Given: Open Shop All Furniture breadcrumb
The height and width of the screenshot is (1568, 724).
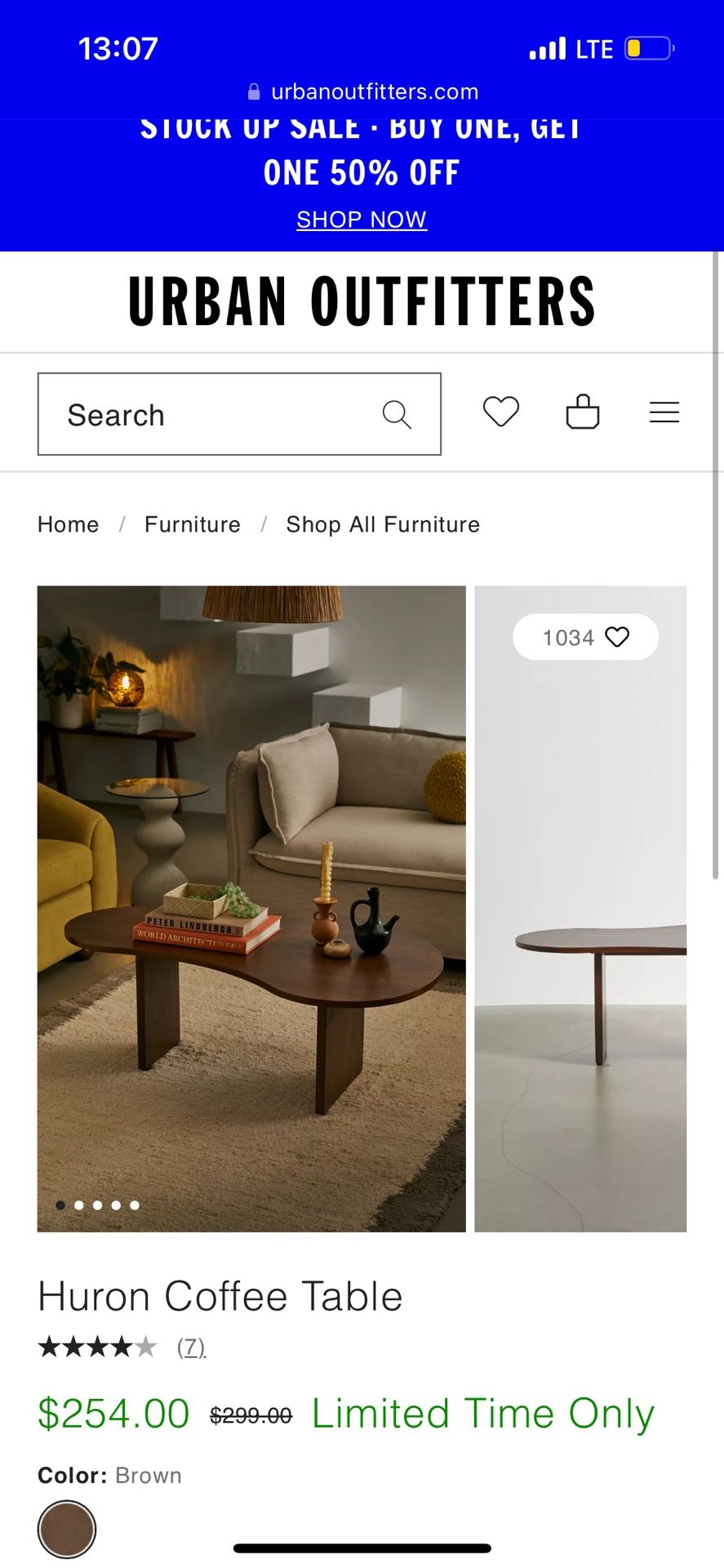Looking at the screenshot, I should [x=383, y=524].
